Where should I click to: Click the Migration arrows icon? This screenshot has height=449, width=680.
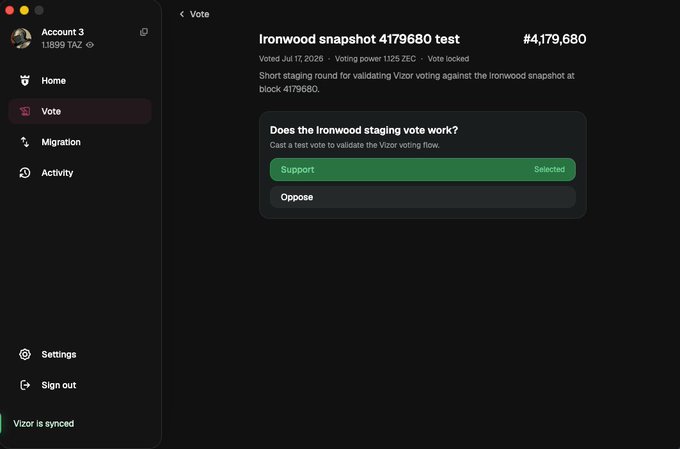[x=25, y=142]
